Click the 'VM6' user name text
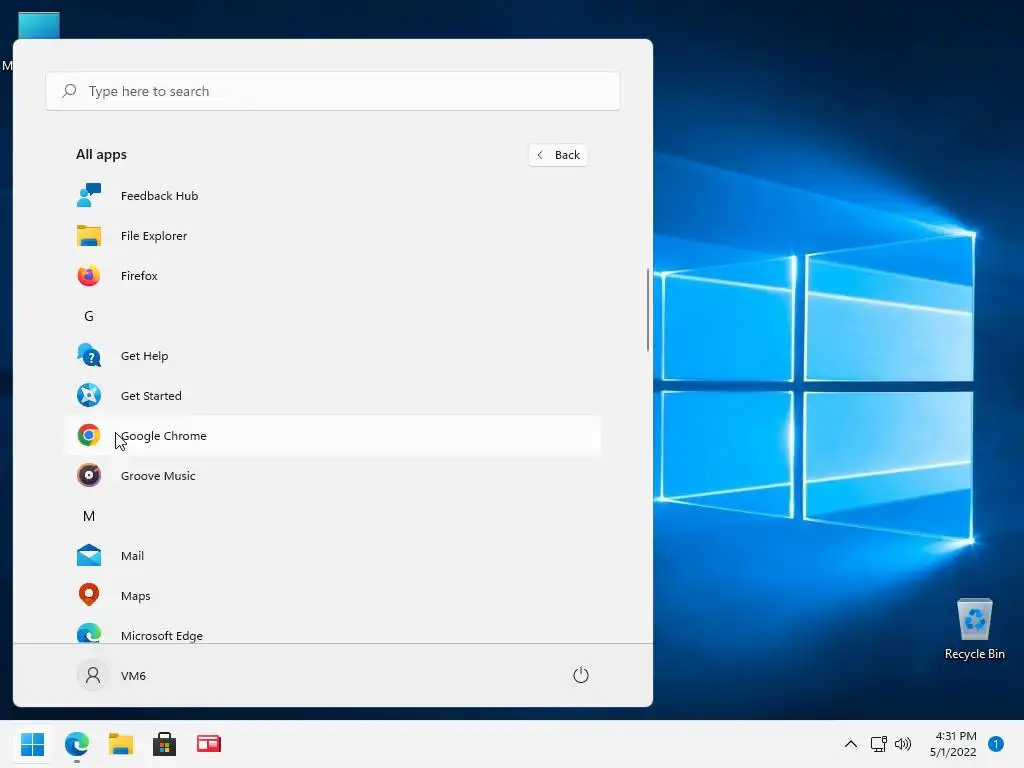This screenshot has height=768, width=1024. click(x=133, y=675)
